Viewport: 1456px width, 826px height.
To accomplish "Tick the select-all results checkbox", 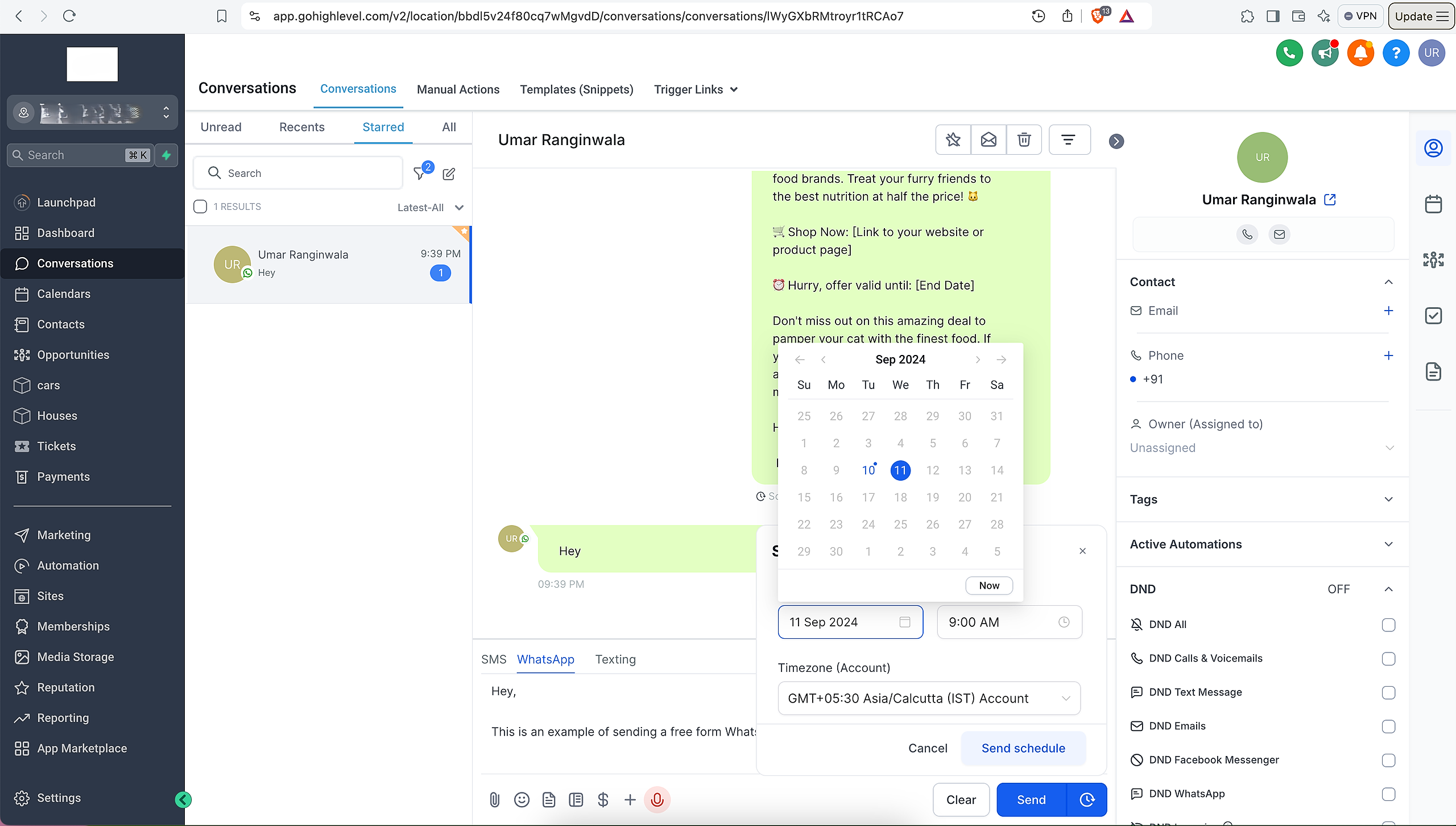I will [200, 206].
